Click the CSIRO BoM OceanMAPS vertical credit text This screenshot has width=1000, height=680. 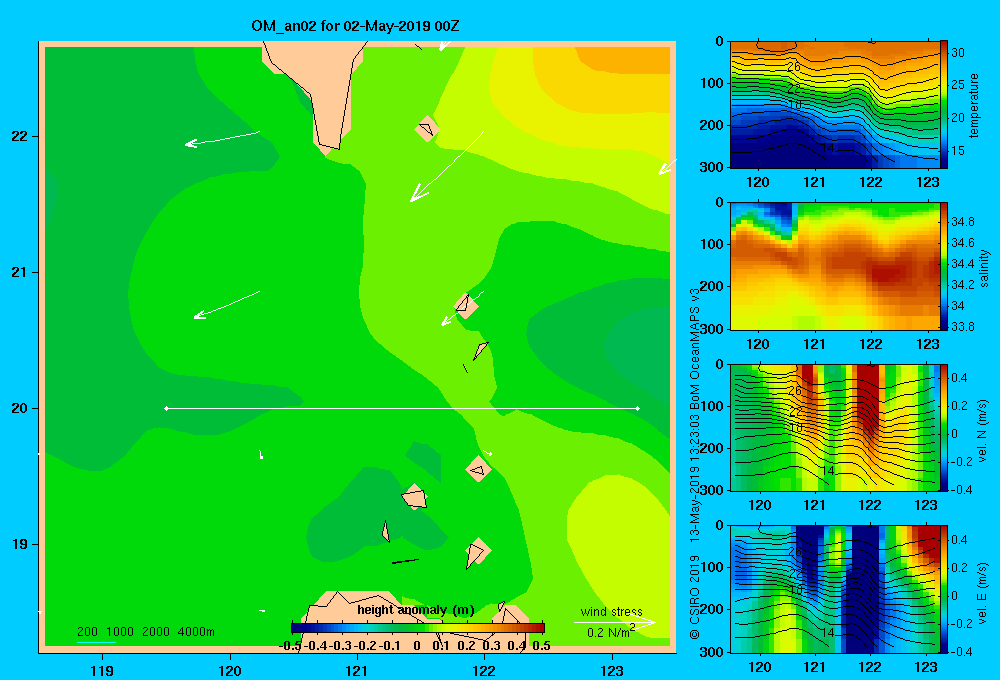coord(695,462)
